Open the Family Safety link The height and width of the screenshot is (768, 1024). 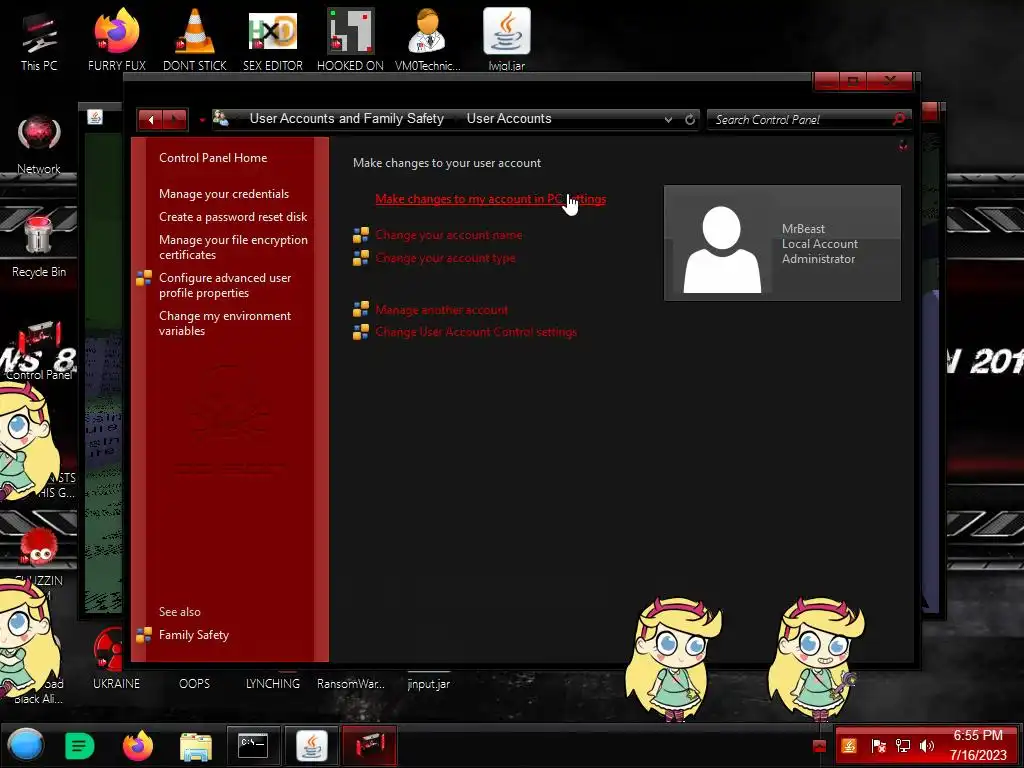point(193,634)
